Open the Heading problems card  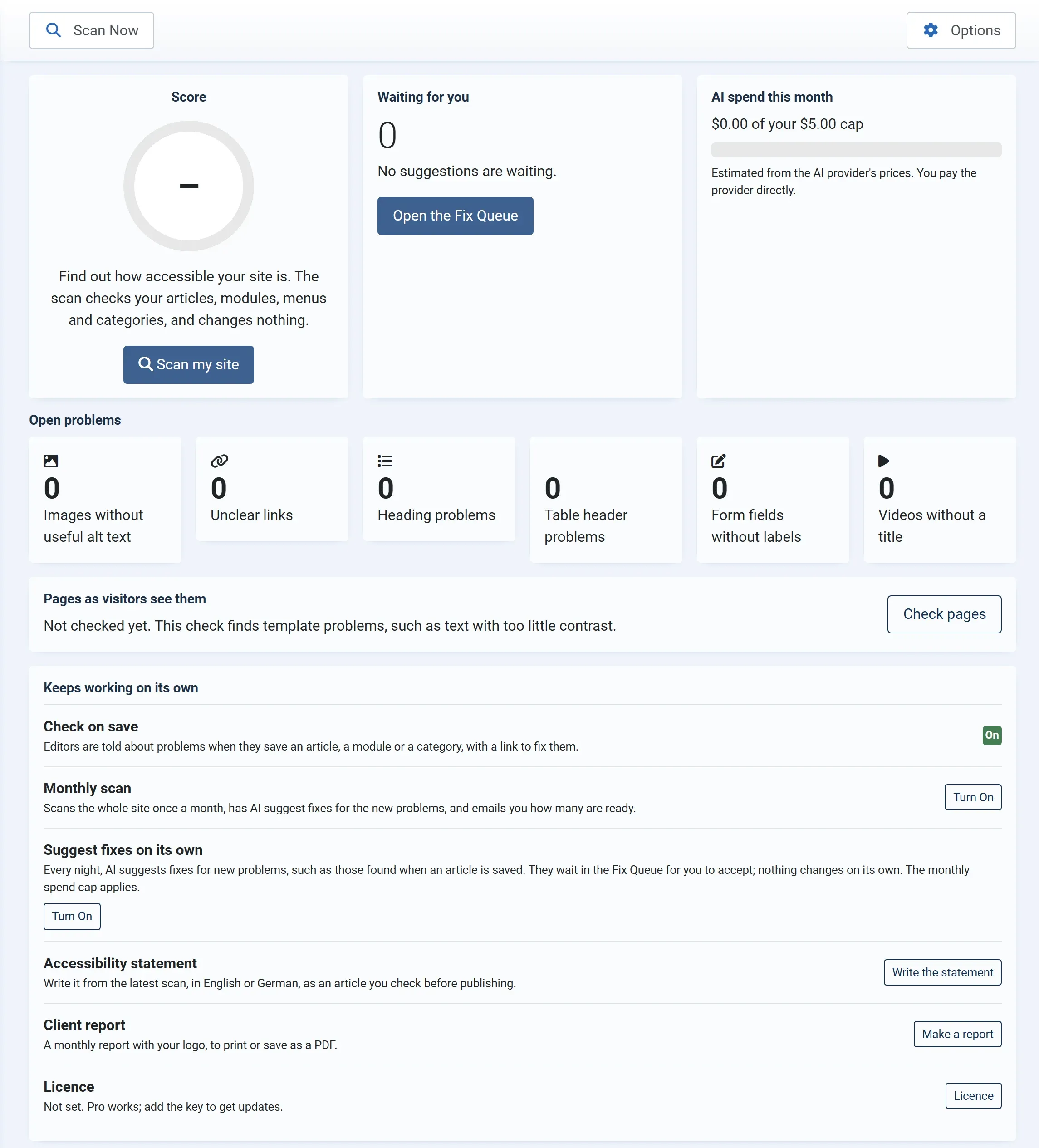pos(439,489)
